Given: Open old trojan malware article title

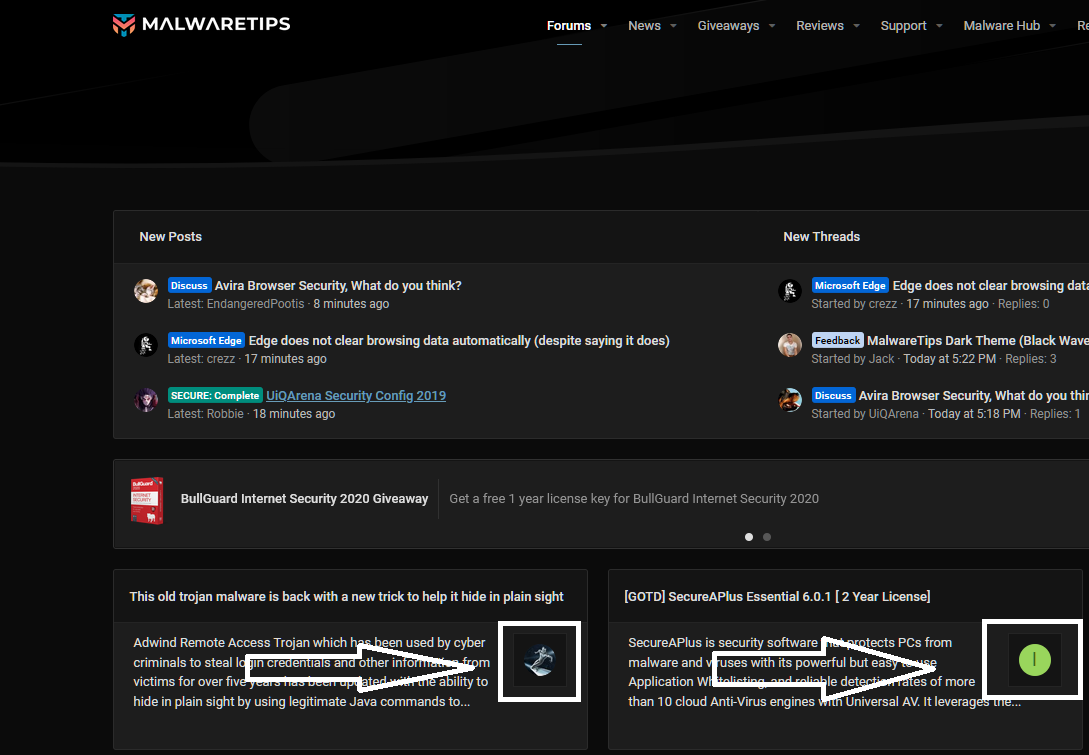Looking at the screenshot, I should click(346, 597).
